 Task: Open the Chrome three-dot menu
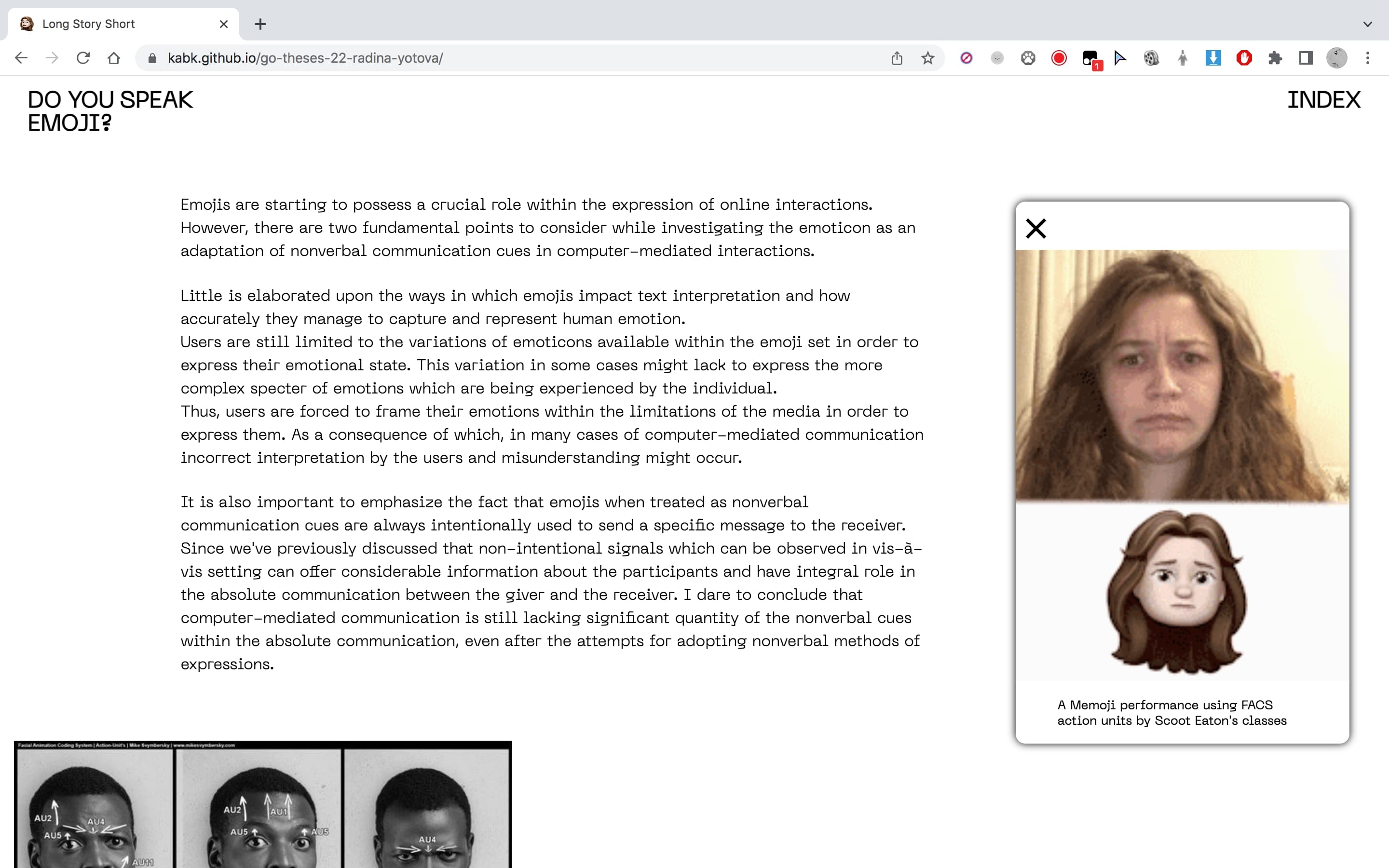[1368, 58]
